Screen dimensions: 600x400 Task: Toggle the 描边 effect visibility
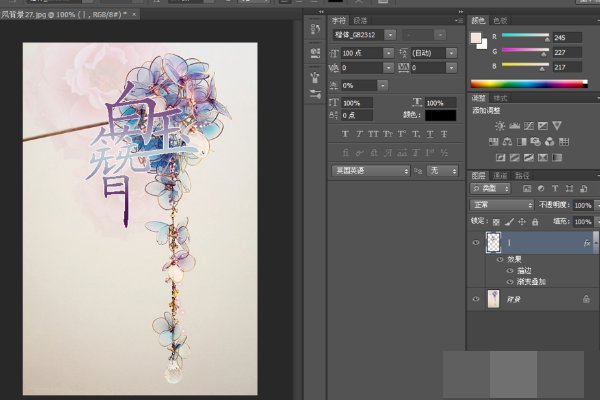pyautogui.click(x=509, y=270)
